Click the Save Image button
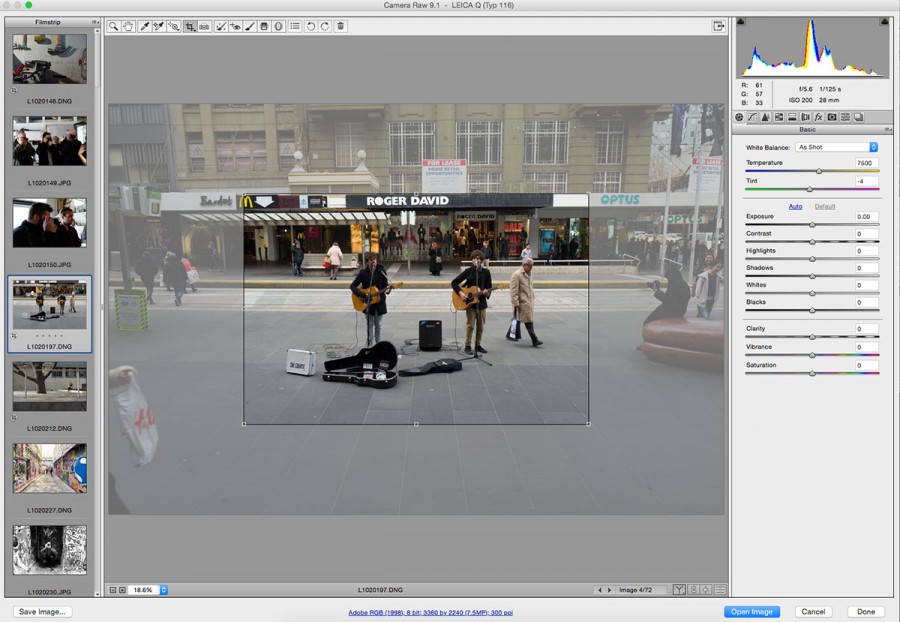 [42, 612]
